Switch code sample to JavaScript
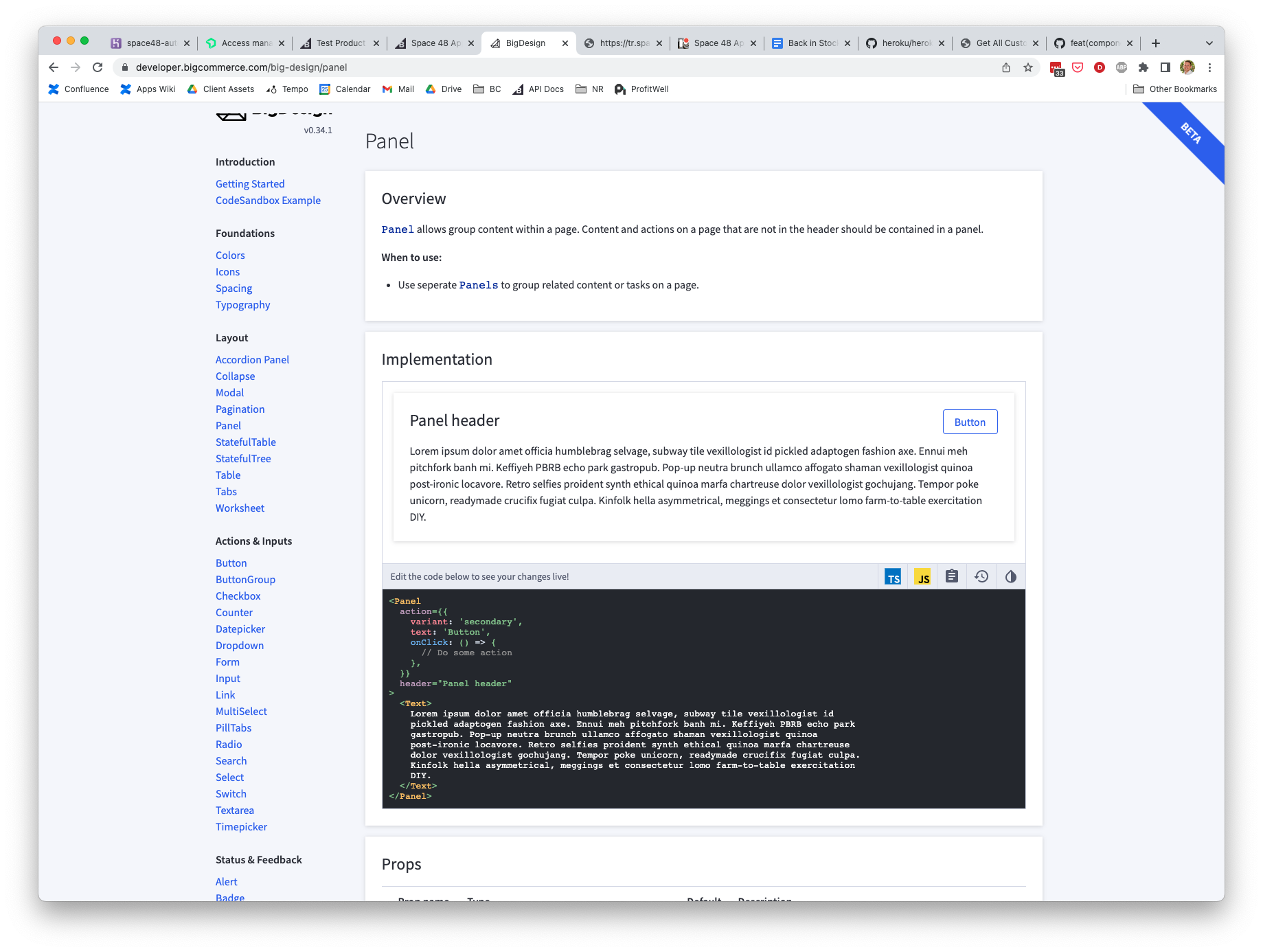Screen dimensions: 1263x952 pos(922,576)
